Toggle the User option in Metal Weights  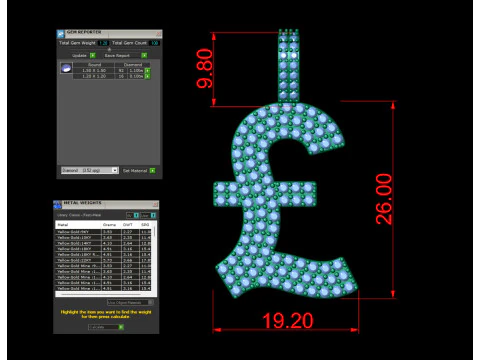click(x=148, y=215)
